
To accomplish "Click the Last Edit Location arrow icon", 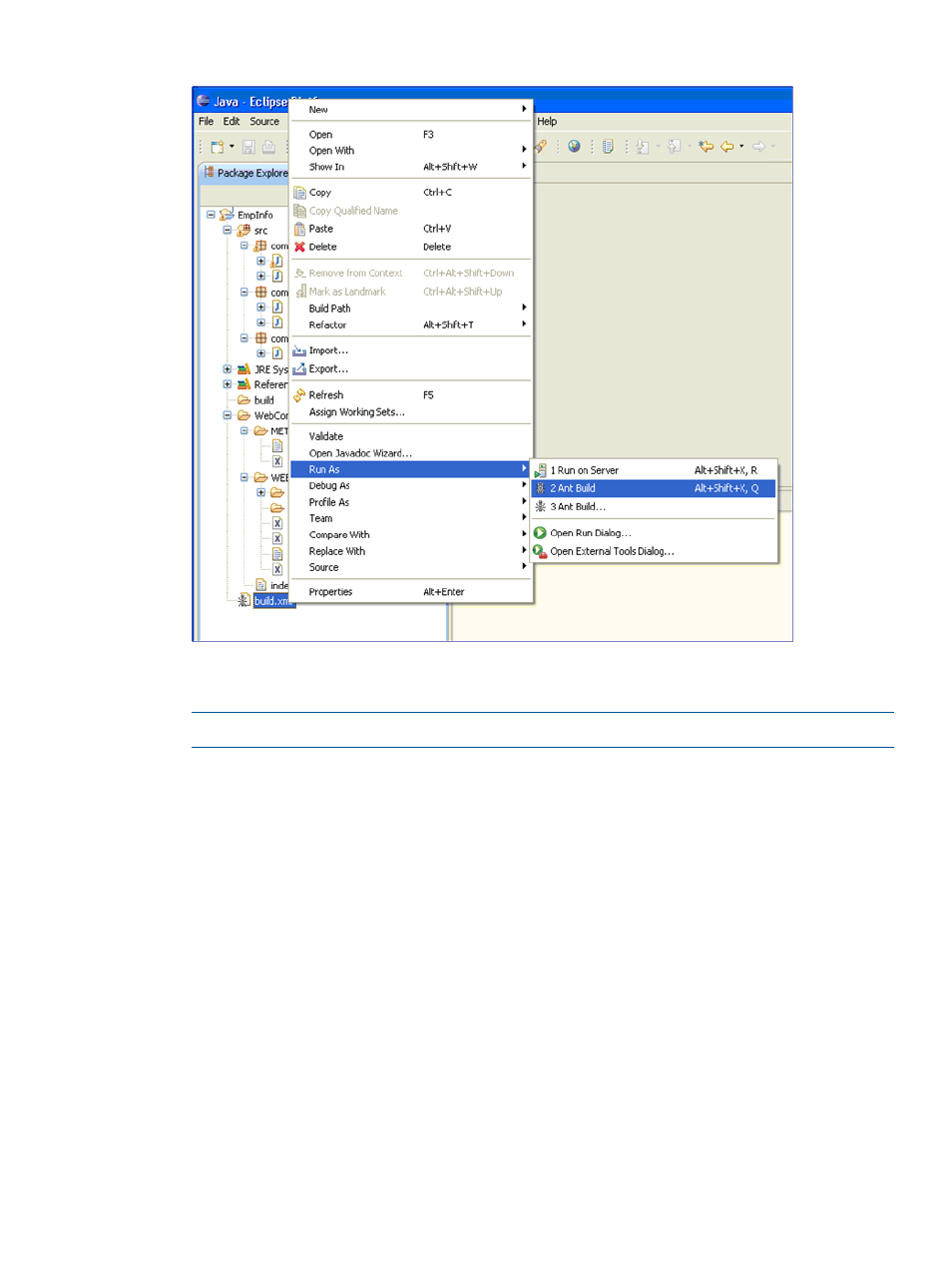I will click(707, 147).
